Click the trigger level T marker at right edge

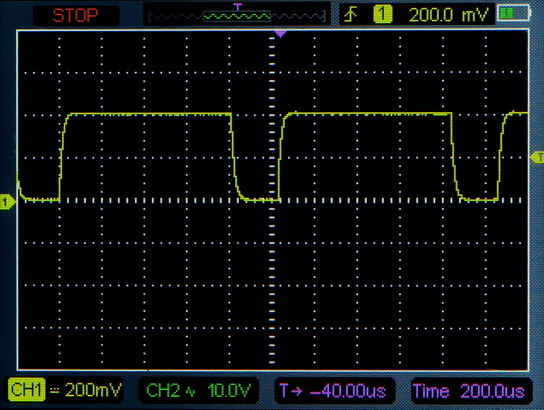(537, 157)
